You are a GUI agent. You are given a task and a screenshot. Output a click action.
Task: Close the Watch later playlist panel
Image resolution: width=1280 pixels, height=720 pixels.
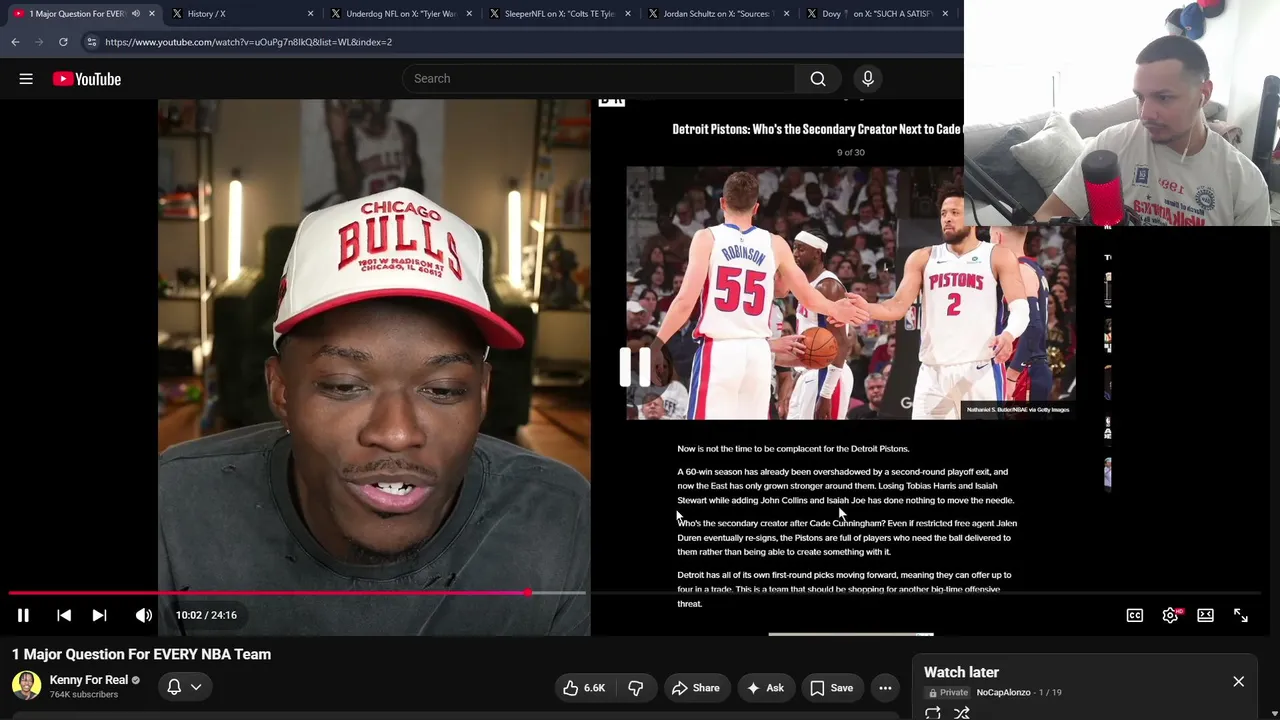(1238, 682)
